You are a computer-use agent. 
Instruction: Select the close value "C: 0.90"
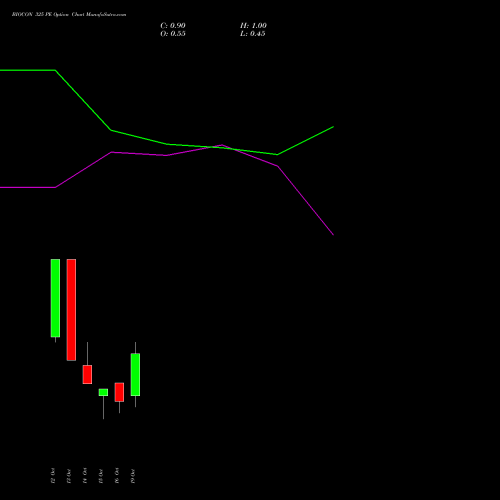173,26
